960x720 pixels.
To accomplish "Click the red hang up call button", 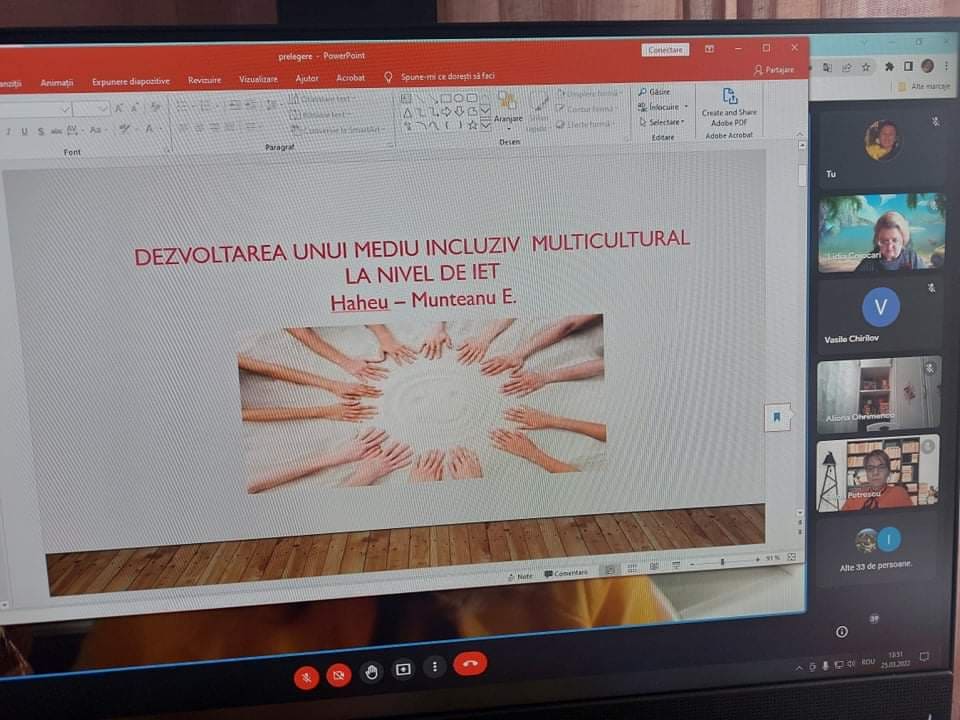I will (x=469, y=663).
